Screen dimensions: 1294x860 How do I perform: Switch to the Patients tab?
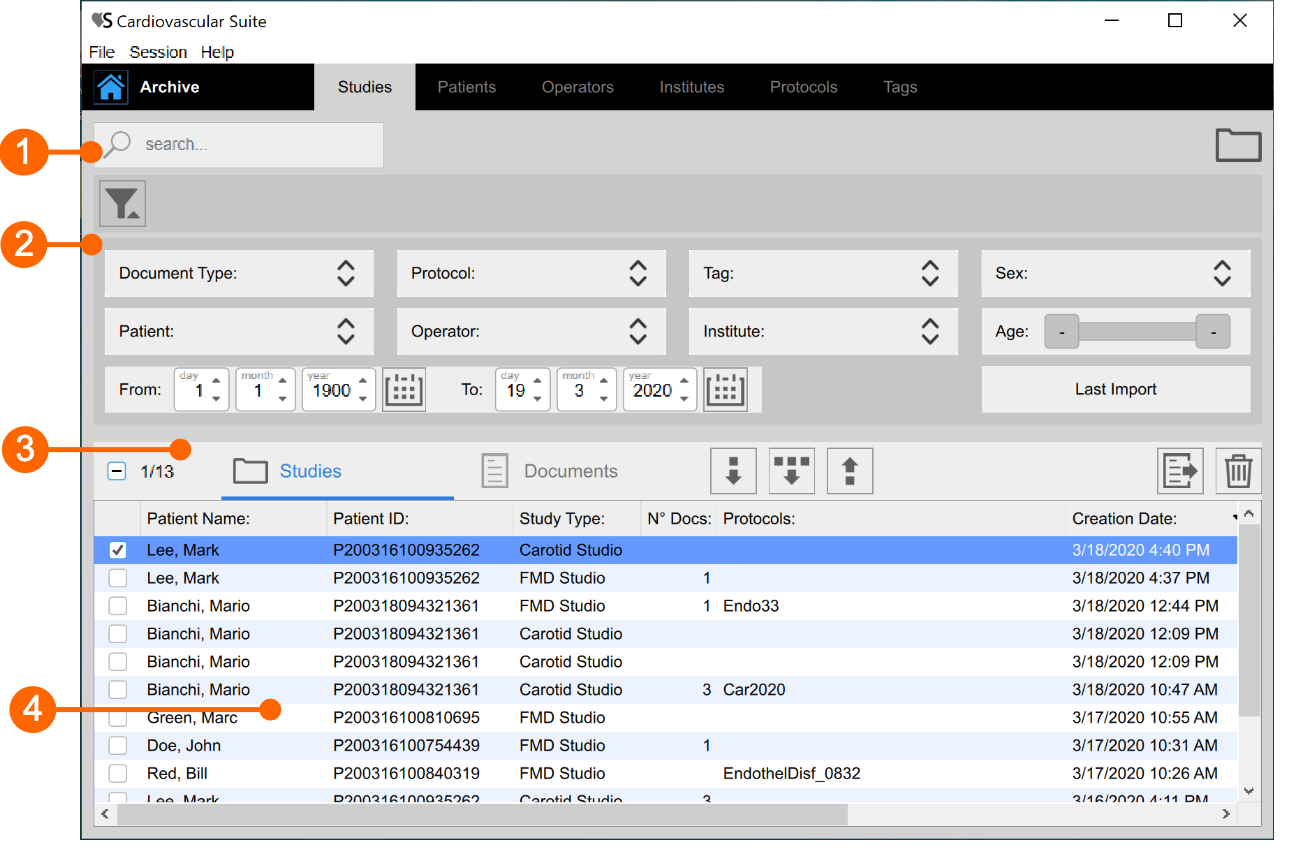pyautogui.click(x=466, y=87)
